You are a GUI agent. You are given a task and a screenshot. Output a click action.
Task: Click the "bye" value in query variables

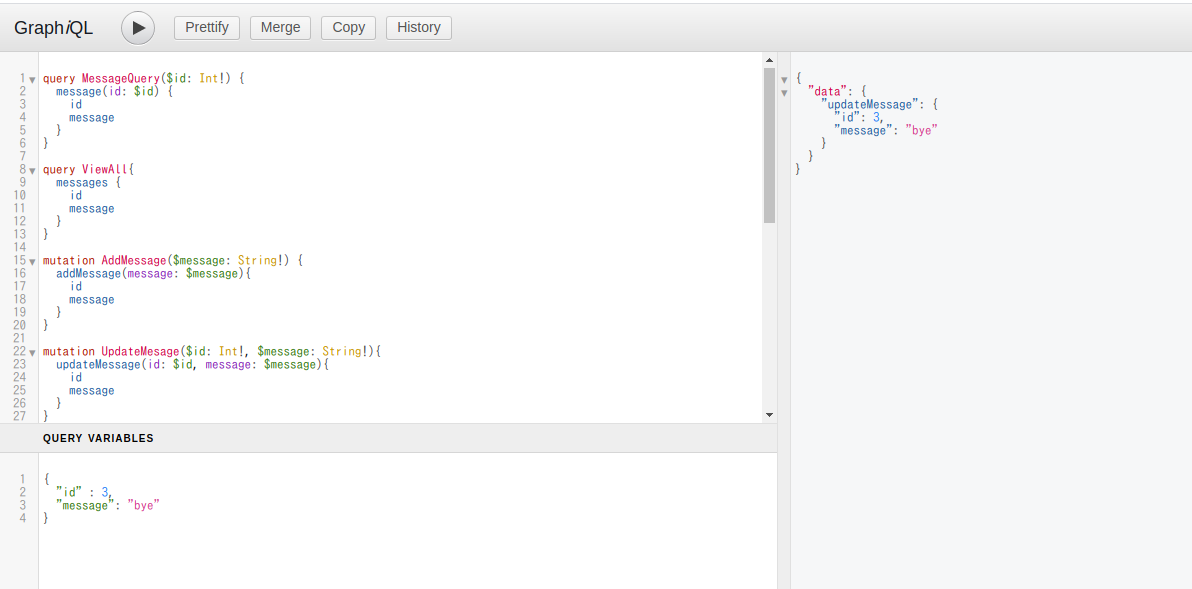coord(144,505)
